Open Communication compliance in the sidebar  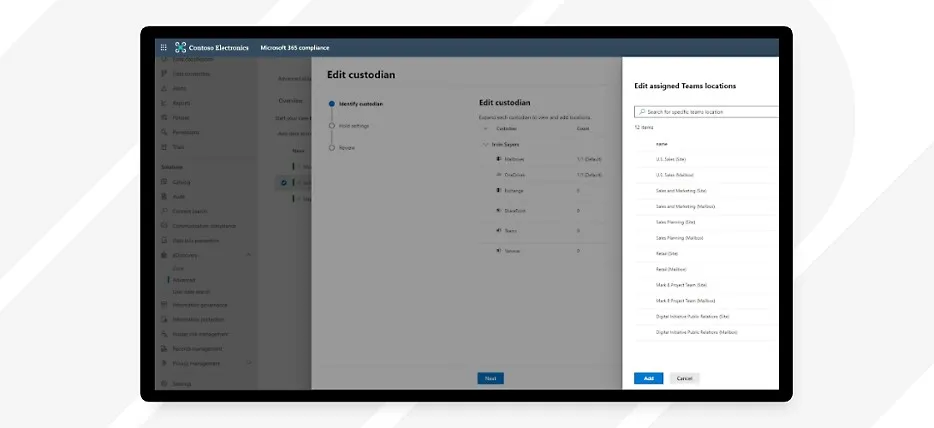click(204, 226)
